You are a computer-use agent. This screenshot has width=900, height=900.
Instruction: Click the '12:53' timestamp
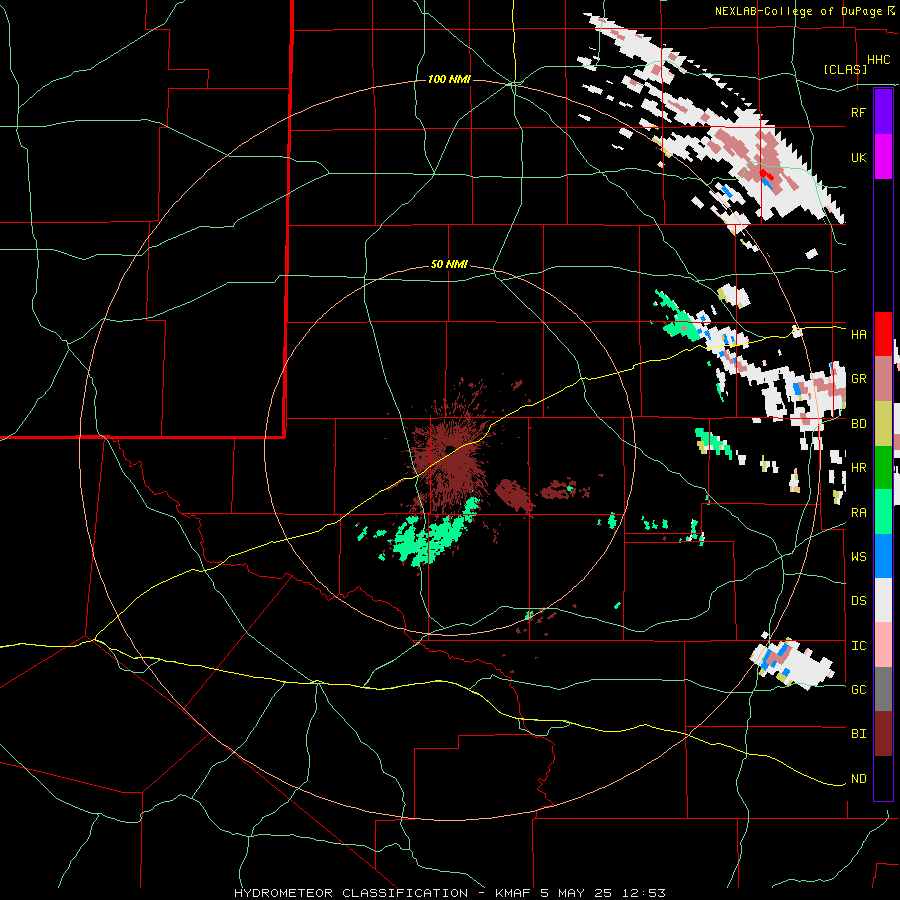coord(644,893)
